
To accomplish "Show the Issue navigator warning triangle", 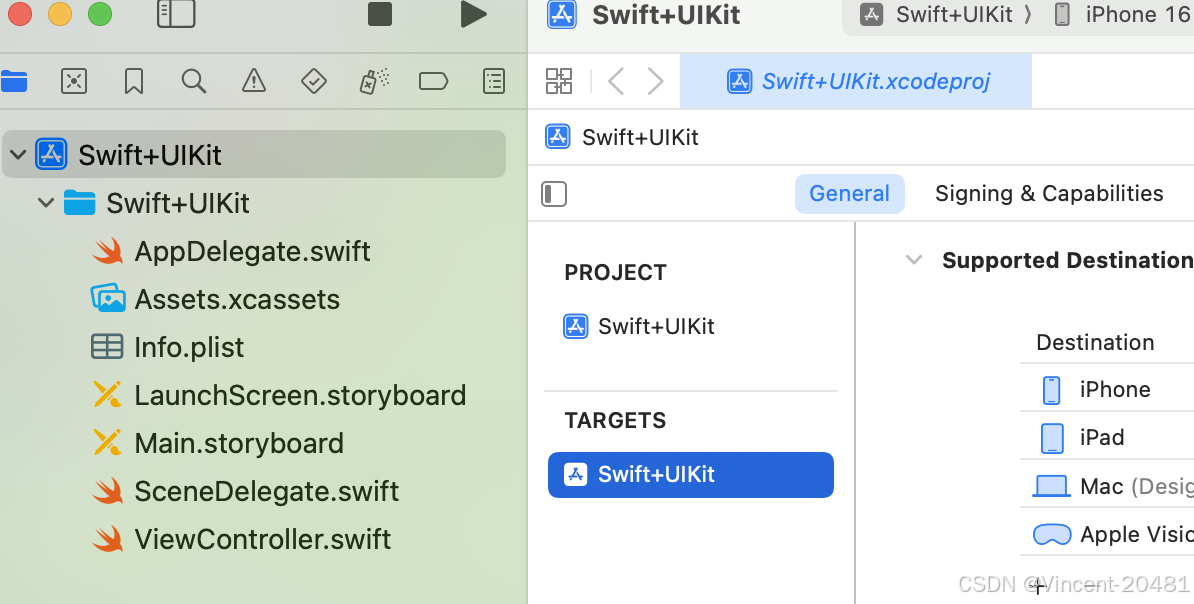I will pyautogui.click(x=253, y=81).
